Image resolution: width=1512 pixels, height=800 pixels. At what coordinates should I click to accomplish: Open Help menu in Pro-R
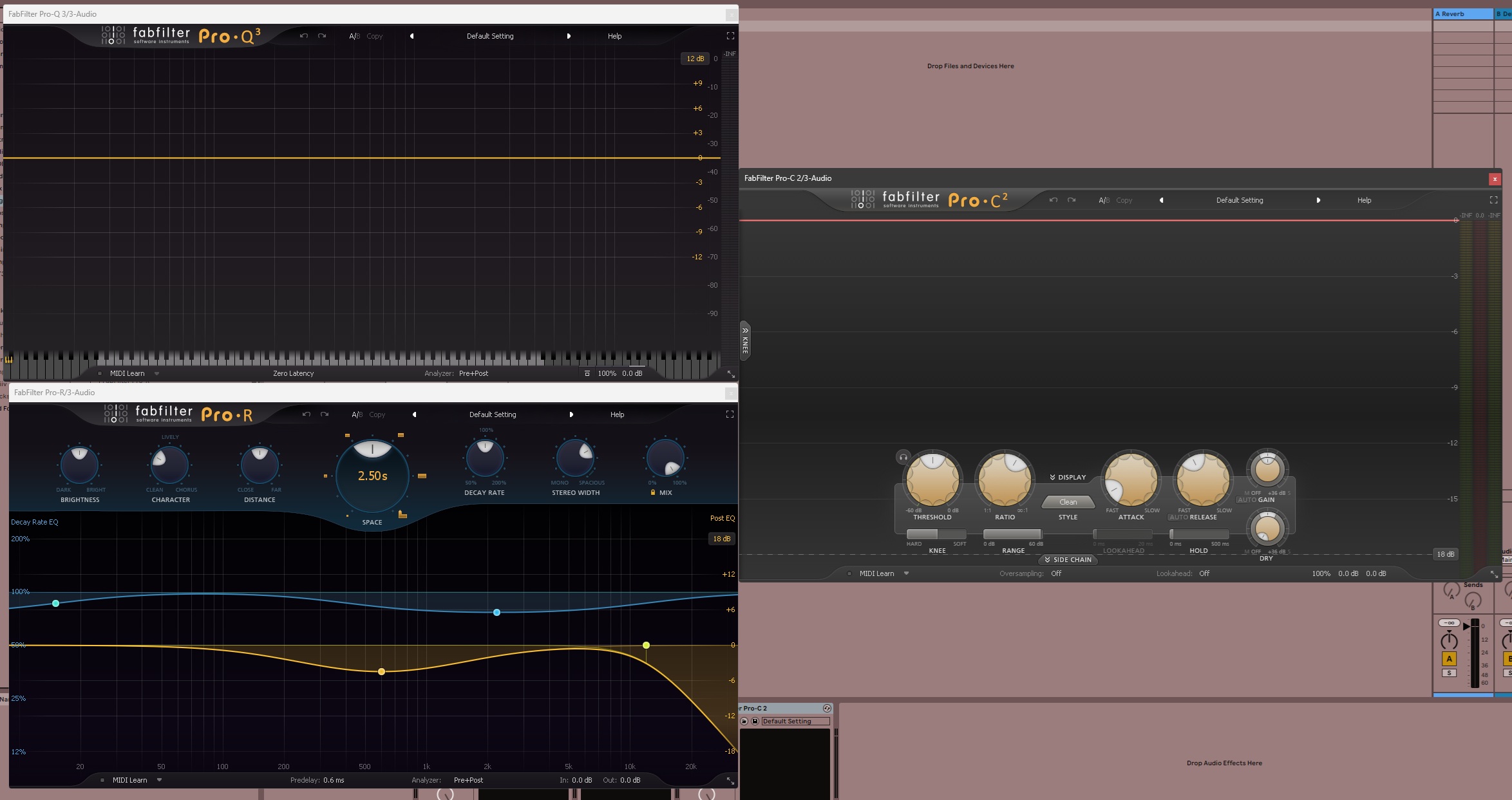click(x=617, y=414)
